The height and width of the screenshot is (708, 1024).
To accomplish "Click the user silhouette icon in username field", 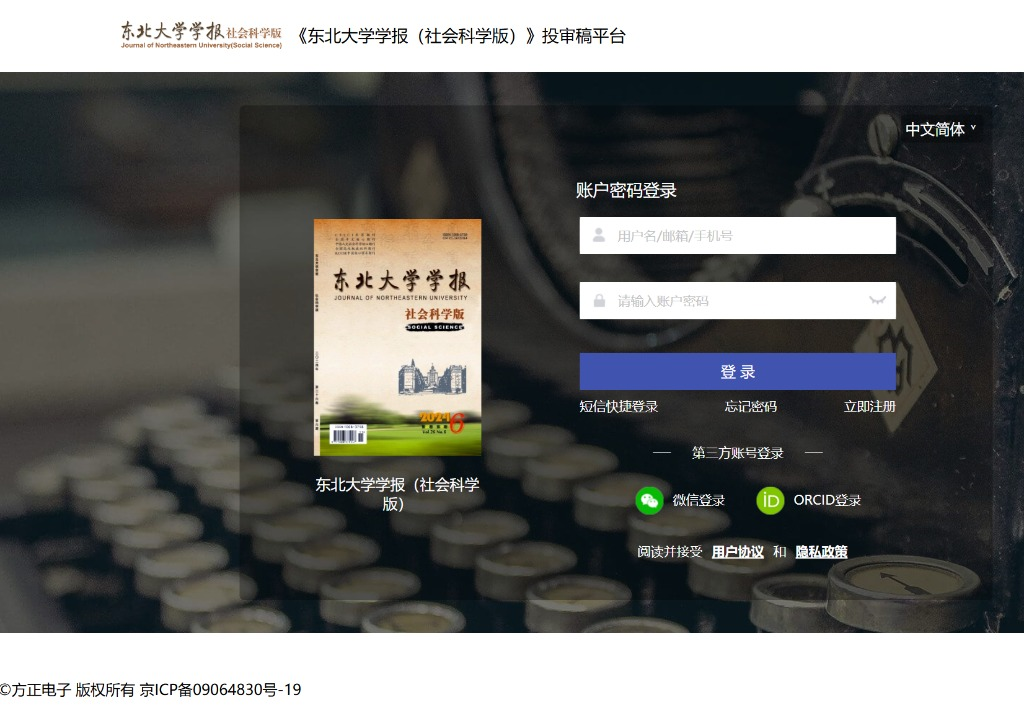I will [599, 236].
